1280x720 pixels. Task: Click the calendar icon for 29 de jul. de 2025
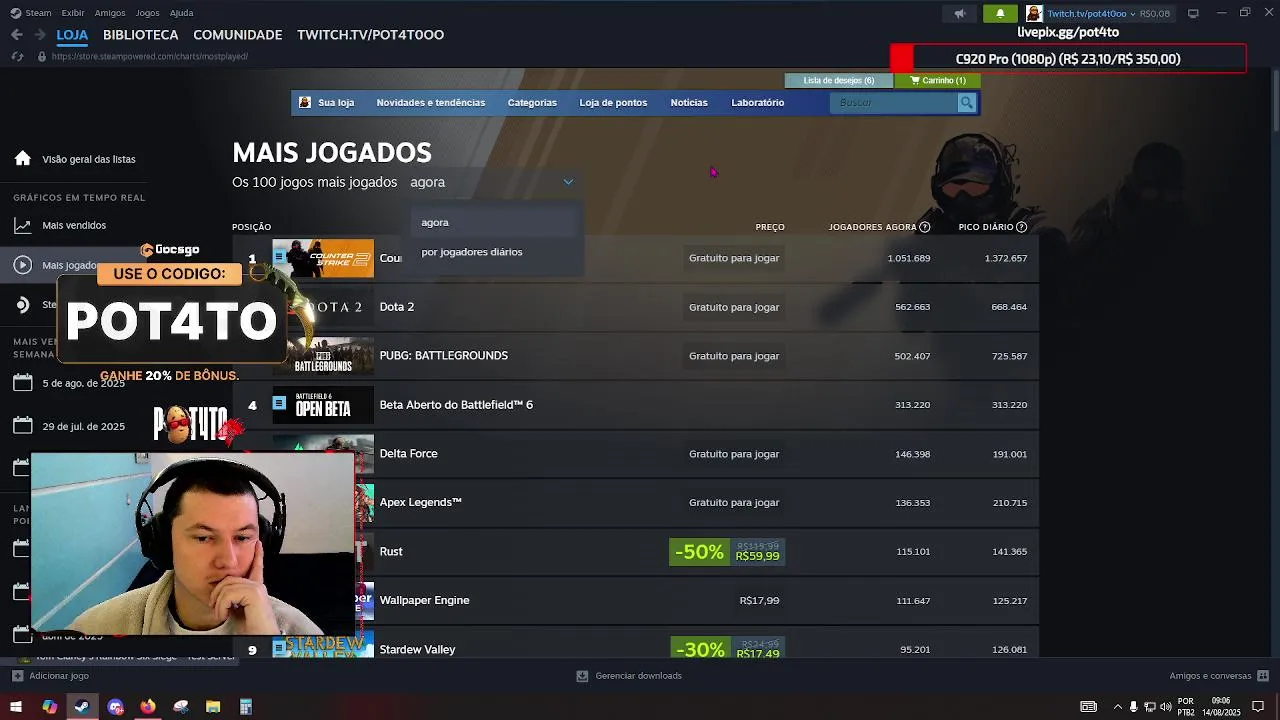23,426
